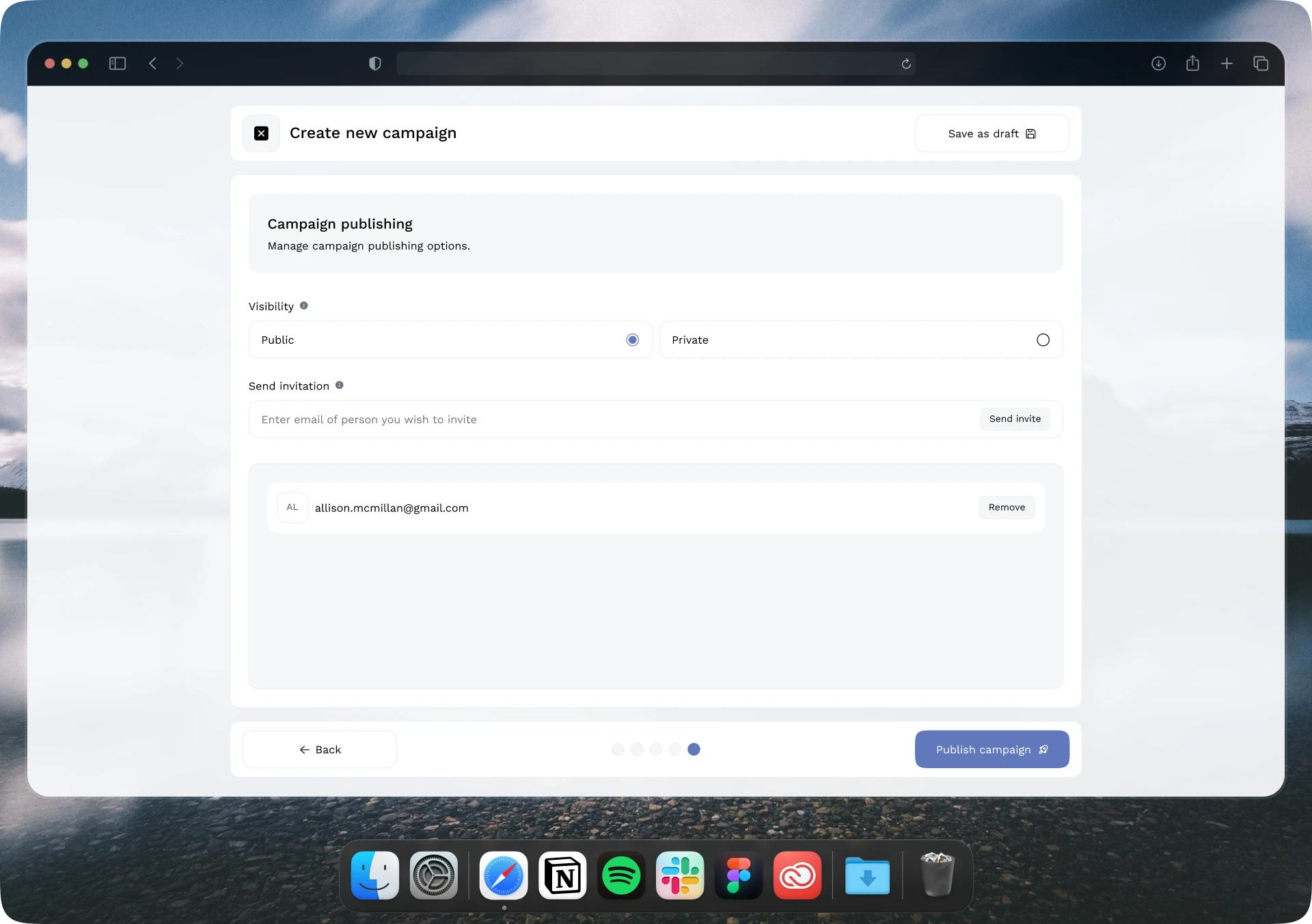Toggle the browser sidebar icon
The height and width of the screenshot is (924, 1312).
click(x=118, y=64)
